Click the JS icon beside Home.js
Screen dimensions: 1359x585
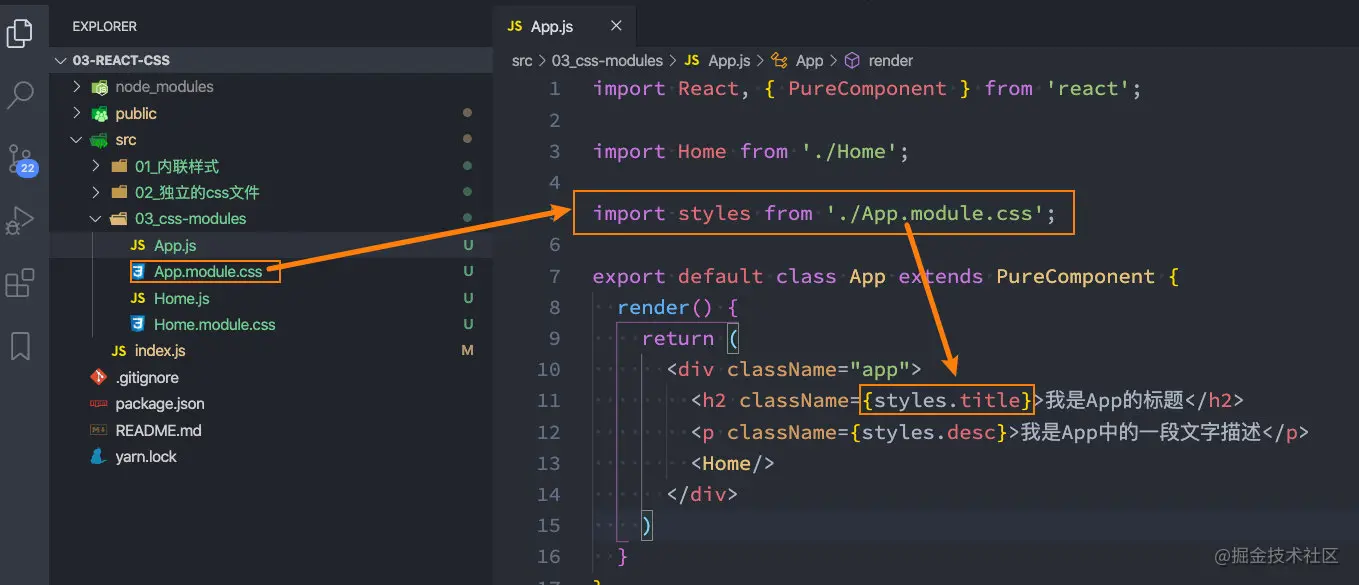coord(137,298)
